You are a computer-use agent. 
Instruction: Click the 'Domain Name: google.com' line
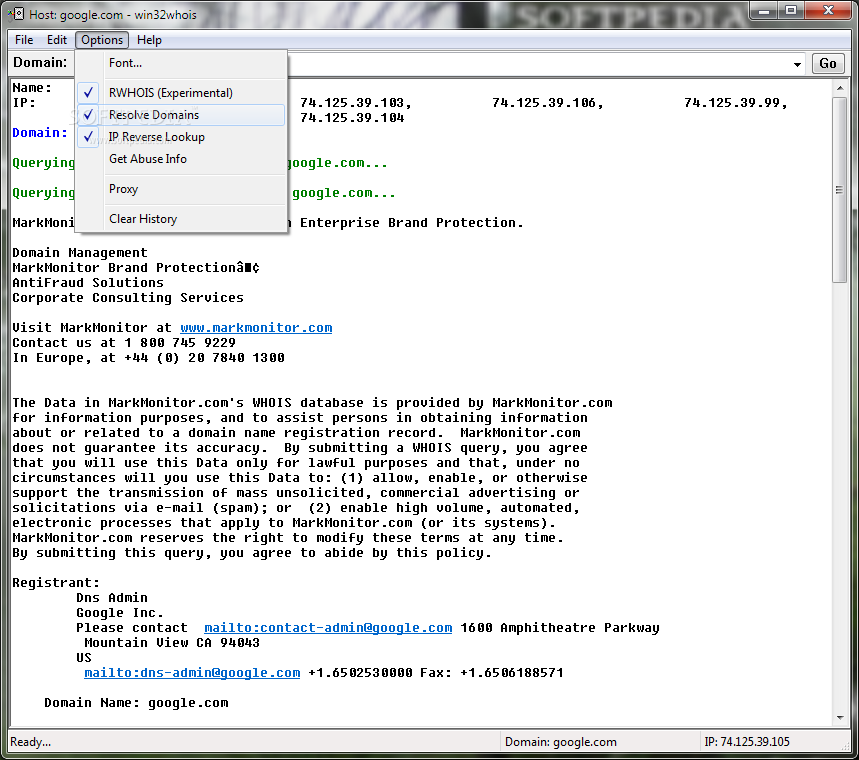[x=136, y=703]
